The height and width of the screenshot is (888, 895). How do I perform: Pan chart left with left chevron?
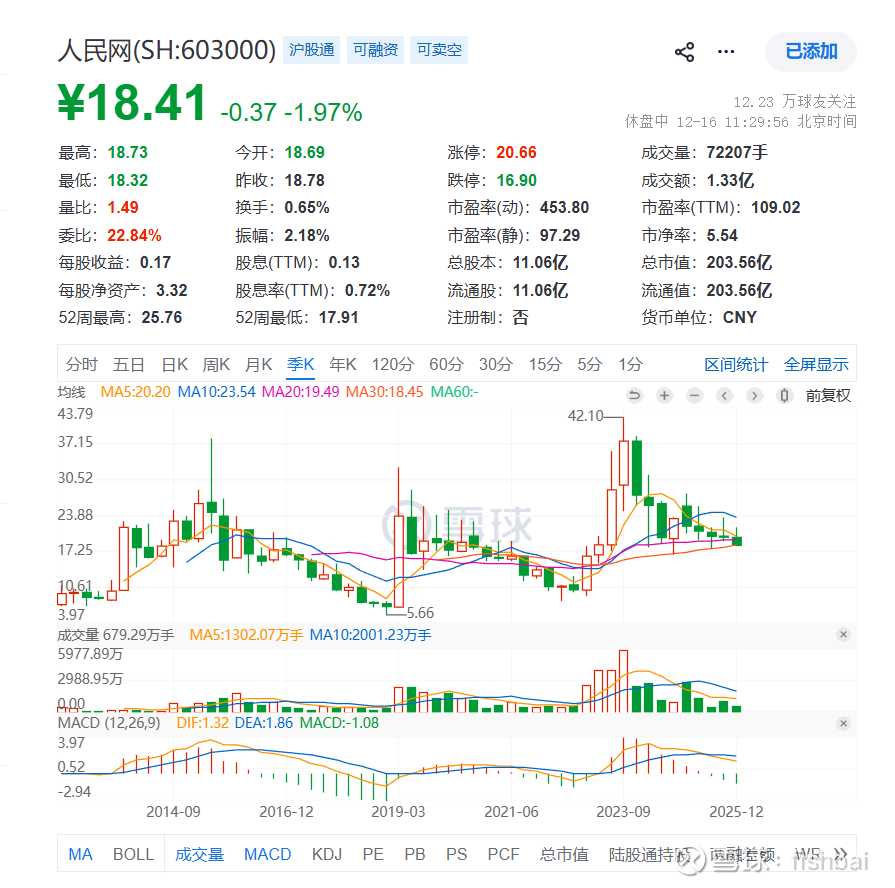[724, 395]
